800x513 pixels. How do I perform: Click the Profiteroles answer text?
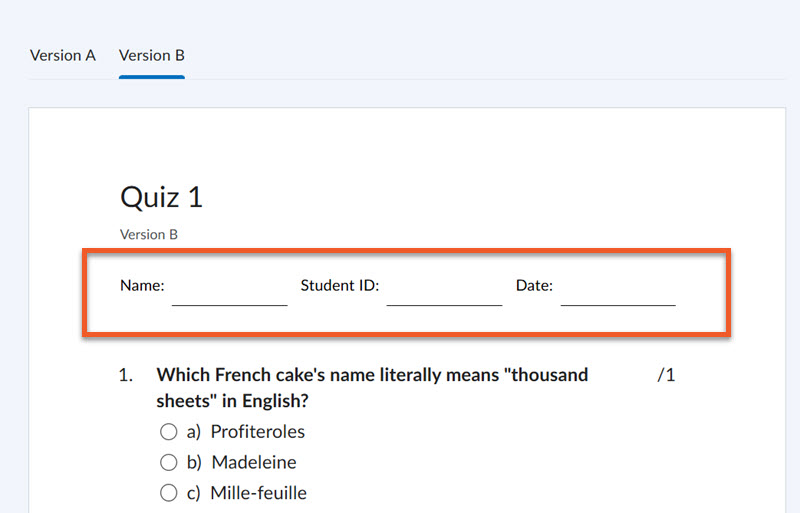[257, 432]
